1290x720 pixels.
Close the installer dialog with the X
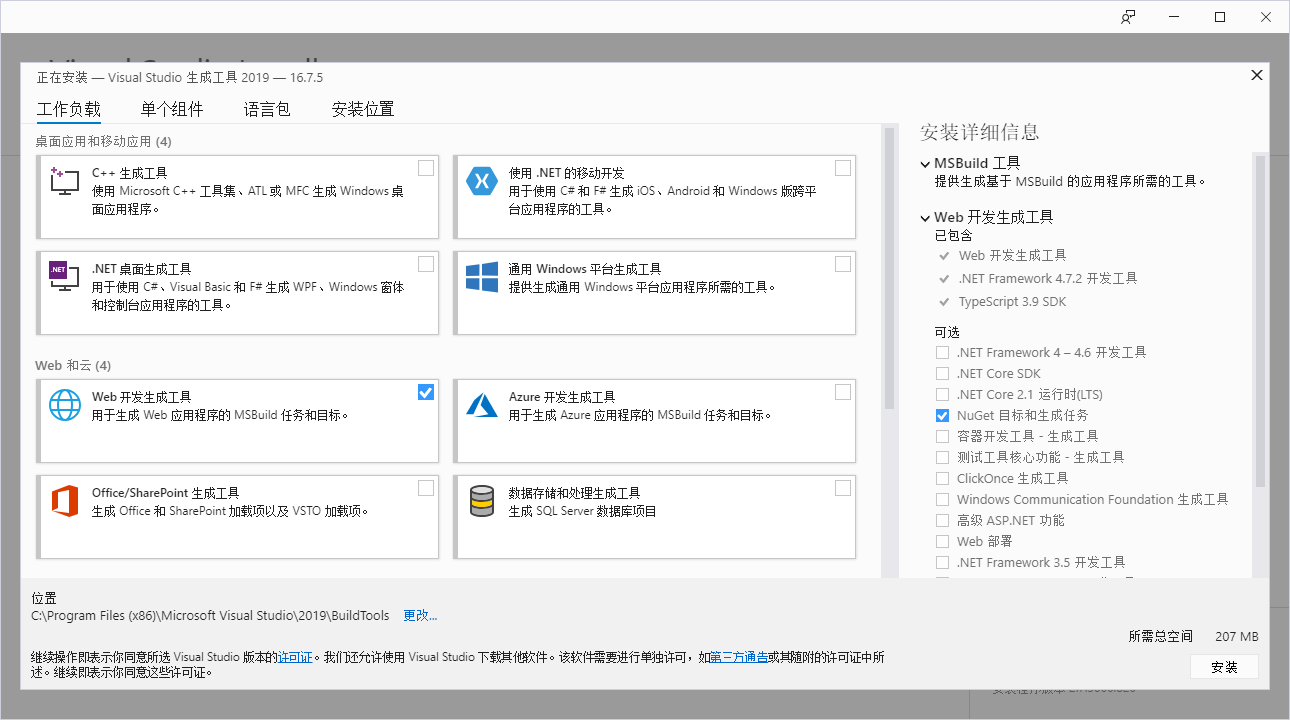coord(1257,75)
